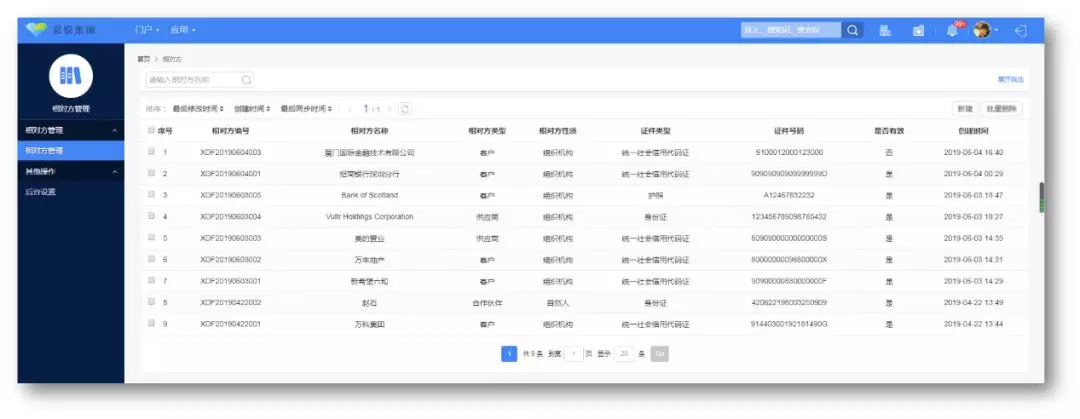Click the vertical scrollbar thumb at right edge
Viewport: 1080px width, 419px height.
click(x=1041, y=197)
